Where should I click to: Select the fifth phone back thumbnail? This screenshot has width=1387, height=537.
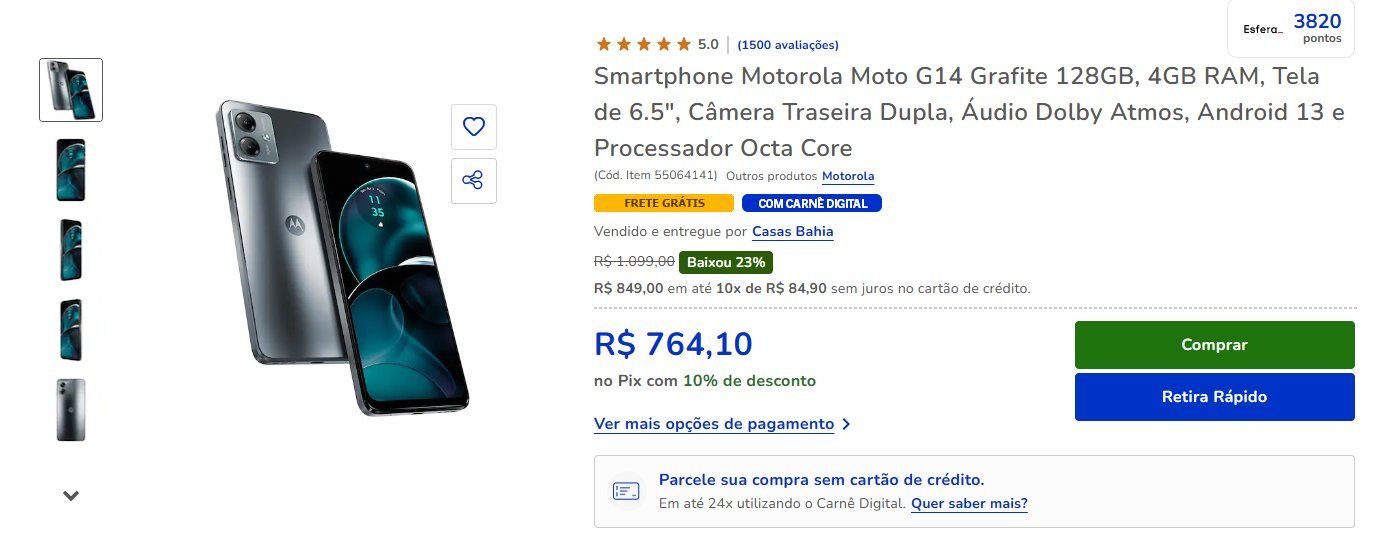(x=71, y=410)
